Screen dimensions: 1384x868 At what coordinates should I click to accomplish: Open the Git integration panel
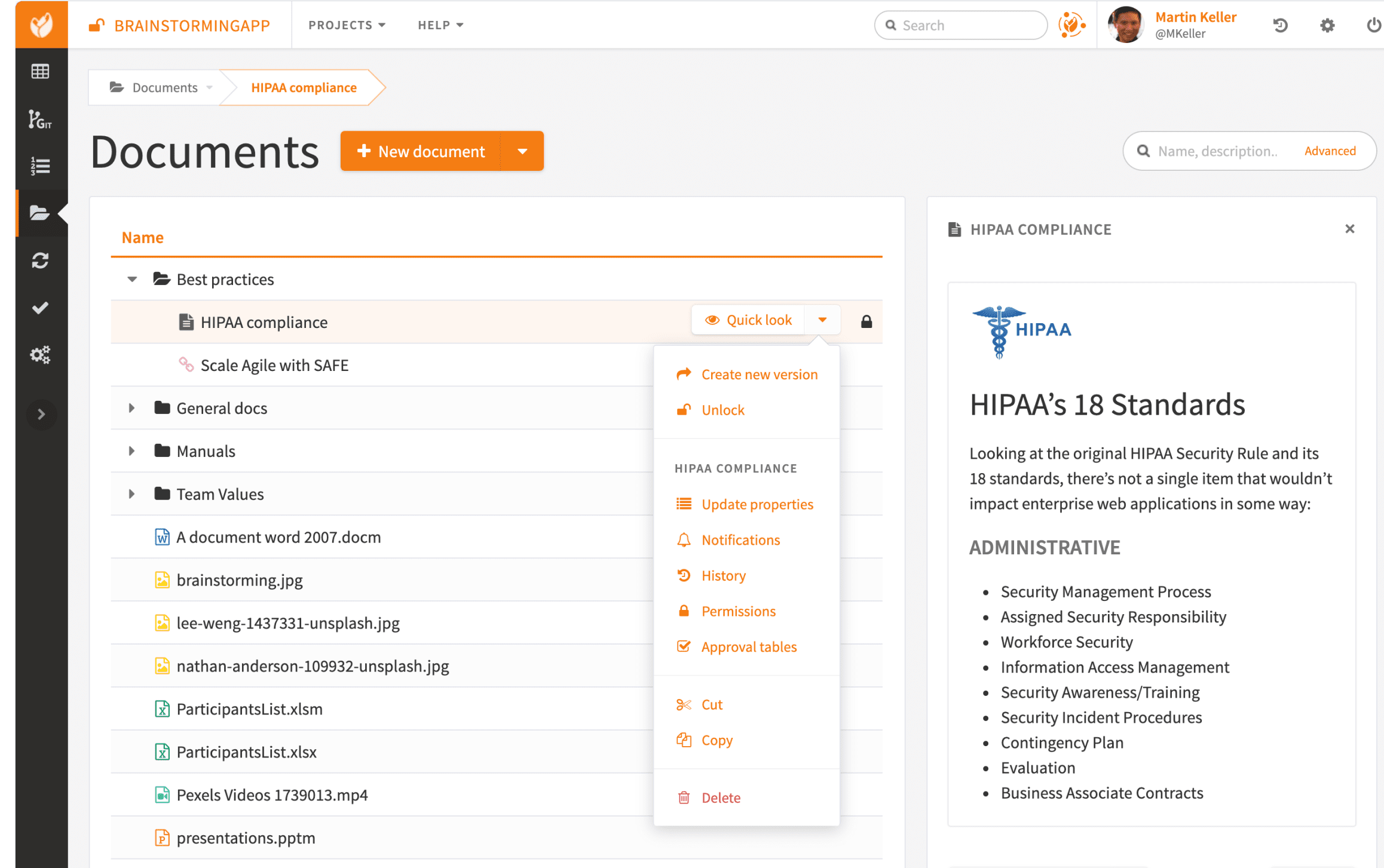coord(40,119)
